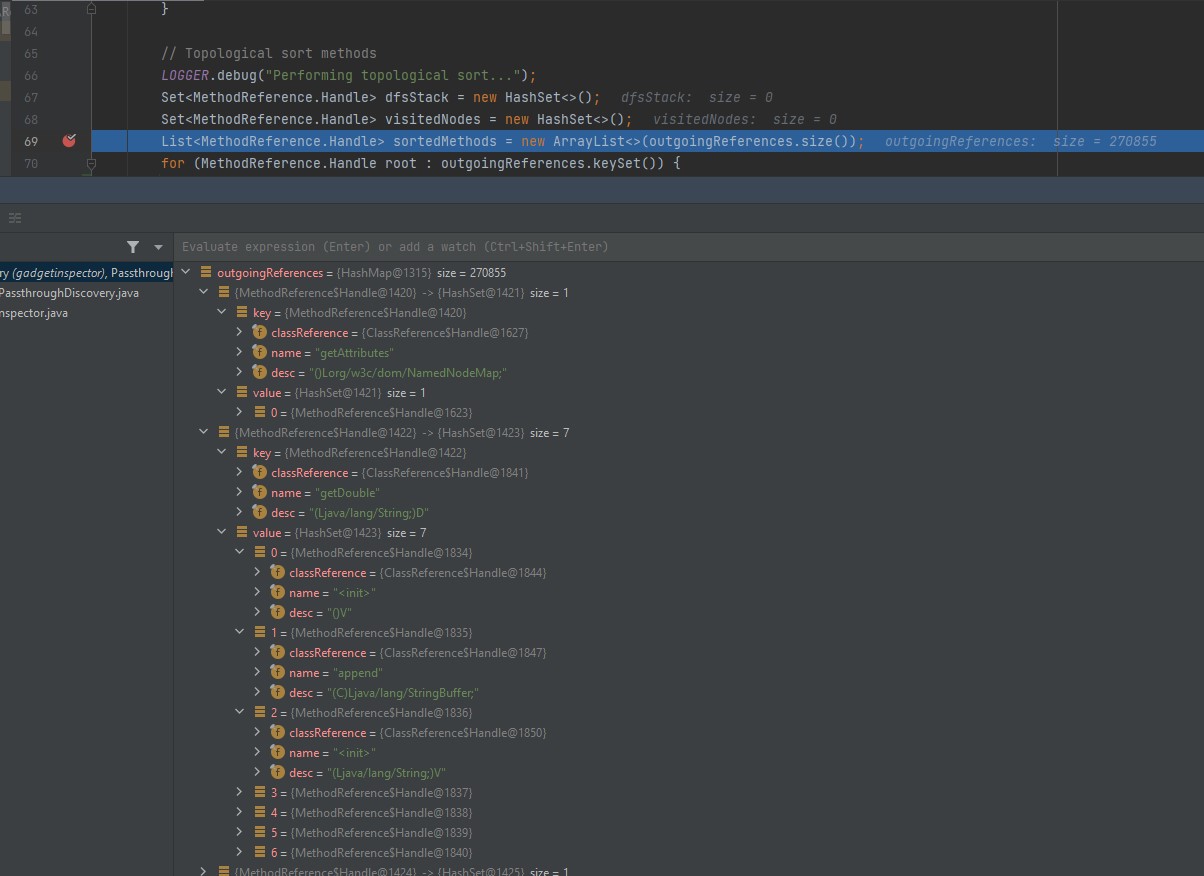Expand the 4 = MethodReference$Handle@1838 node
This screenshot has width=1204, height=876.
[240, 812]
